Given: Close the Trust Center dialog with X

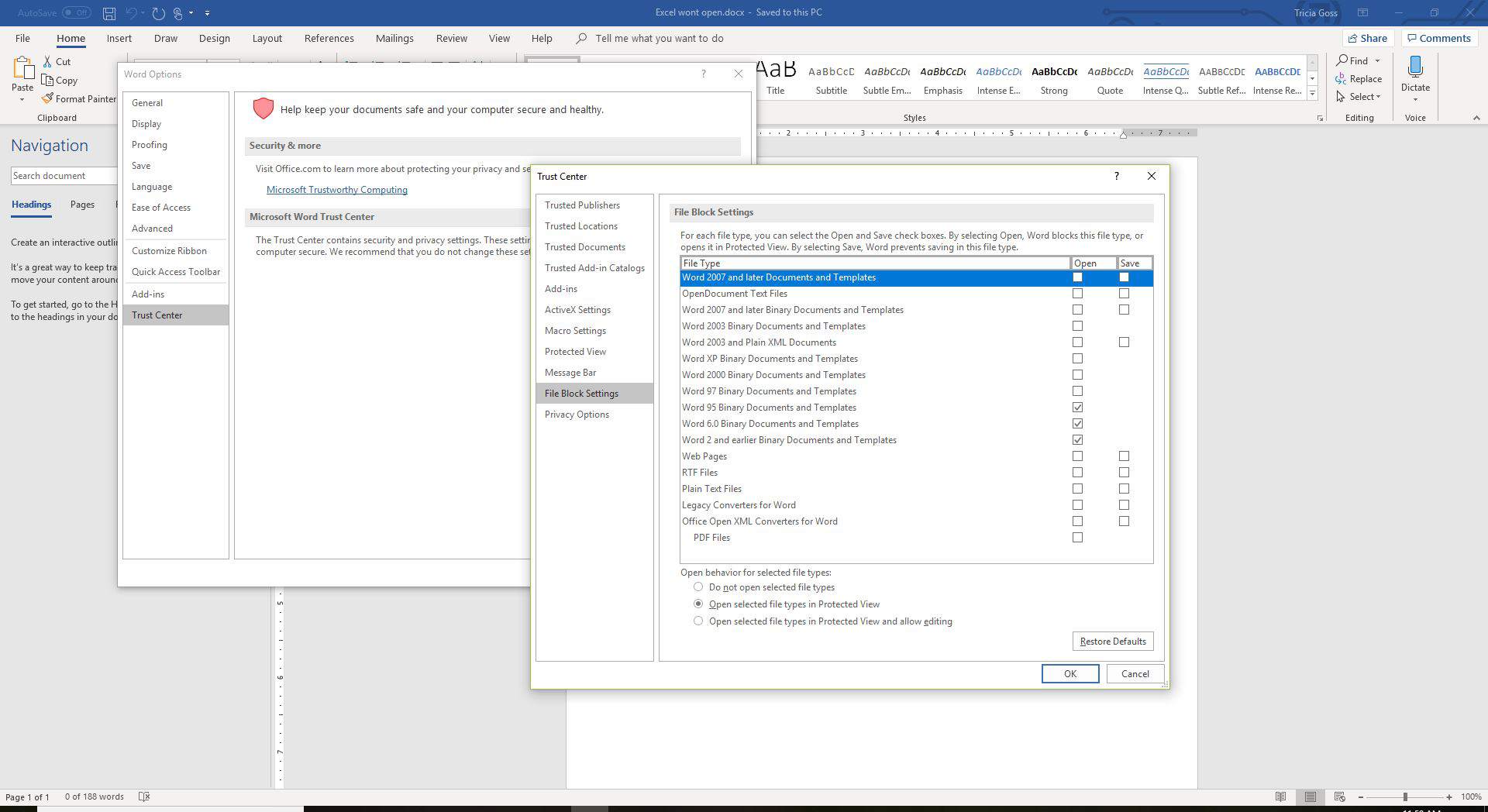Looking at the screenshot, I should pyautogui.click(x=1151, y=176).
